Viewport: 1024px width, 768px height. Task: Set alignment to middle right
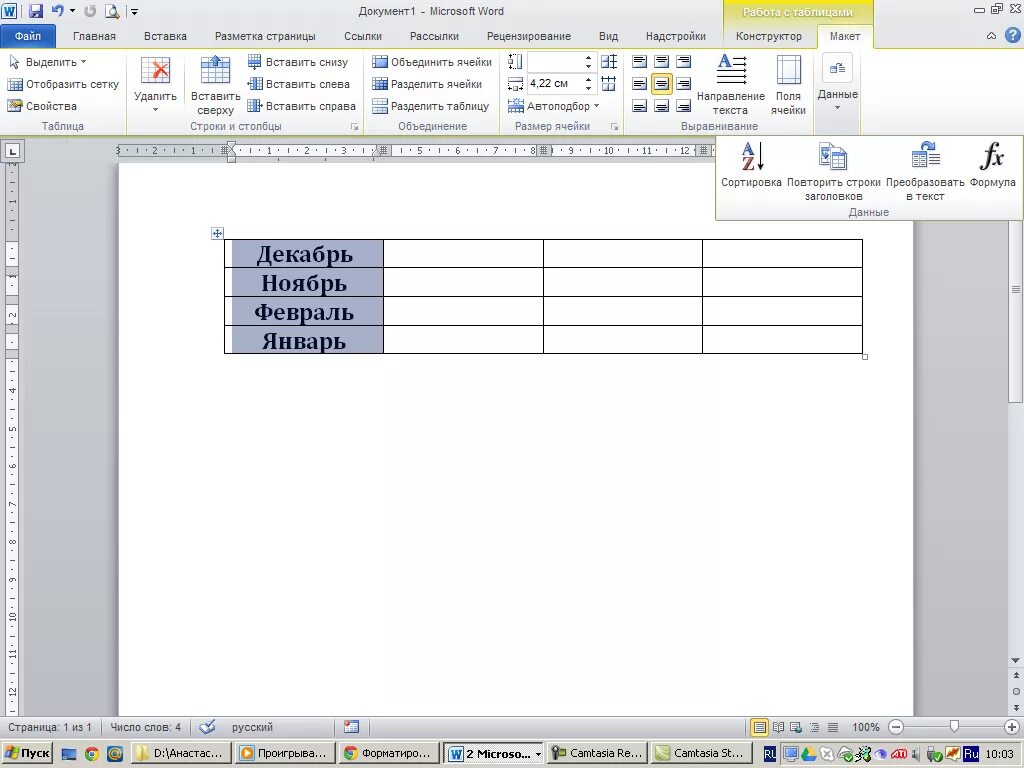point(684,84)
